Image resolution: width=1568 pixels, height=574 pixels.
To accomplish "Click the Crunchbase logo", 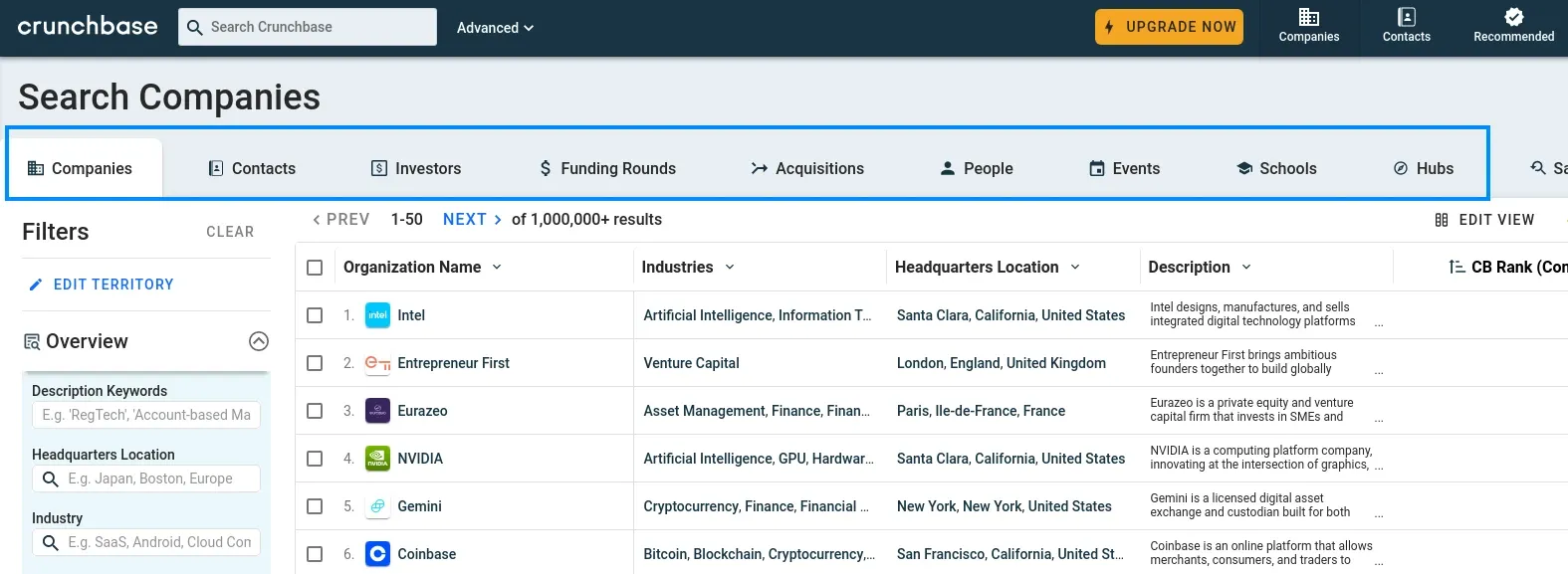I will click(88, 26).
